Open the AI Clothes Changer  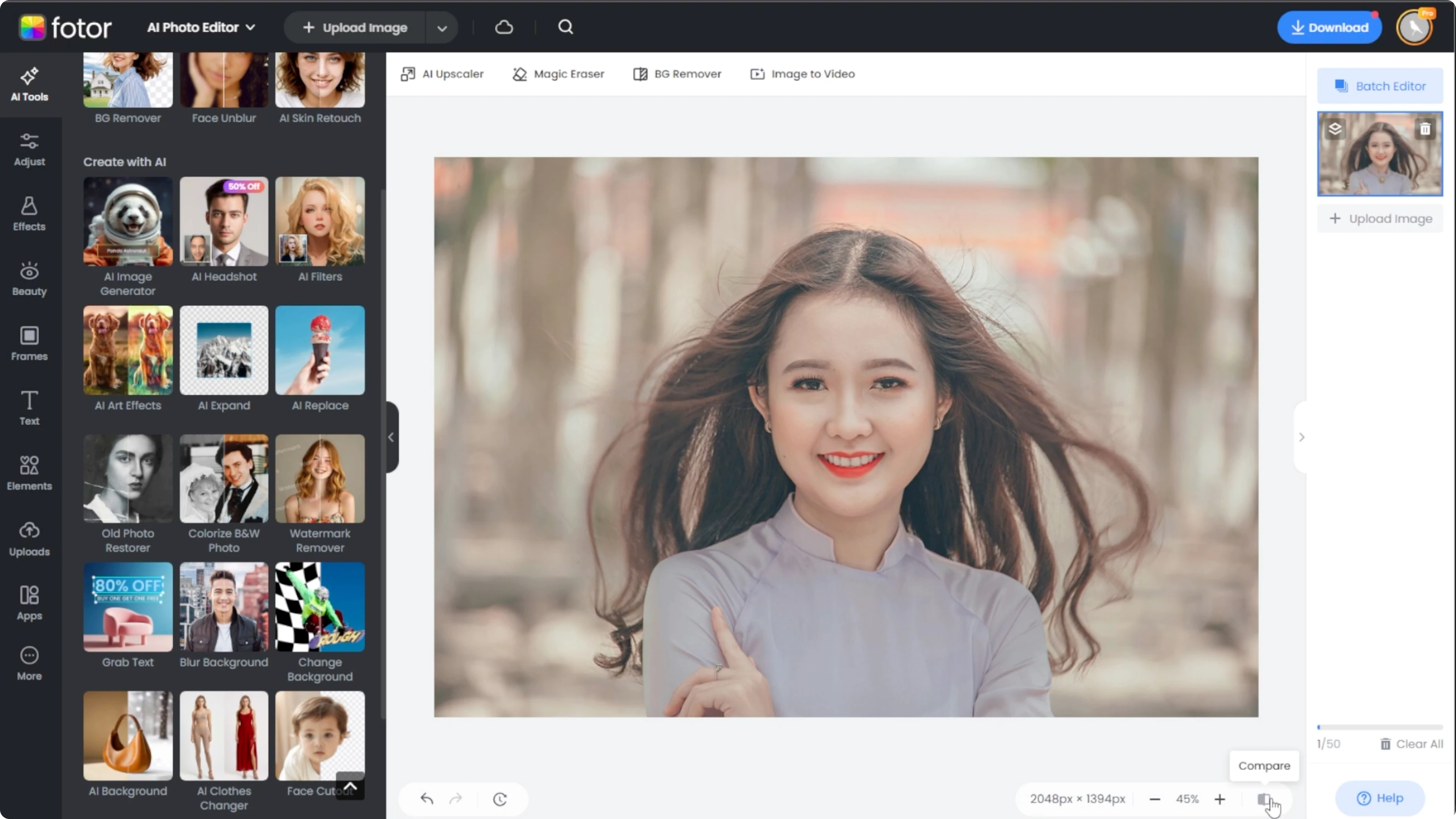[224, 736]
